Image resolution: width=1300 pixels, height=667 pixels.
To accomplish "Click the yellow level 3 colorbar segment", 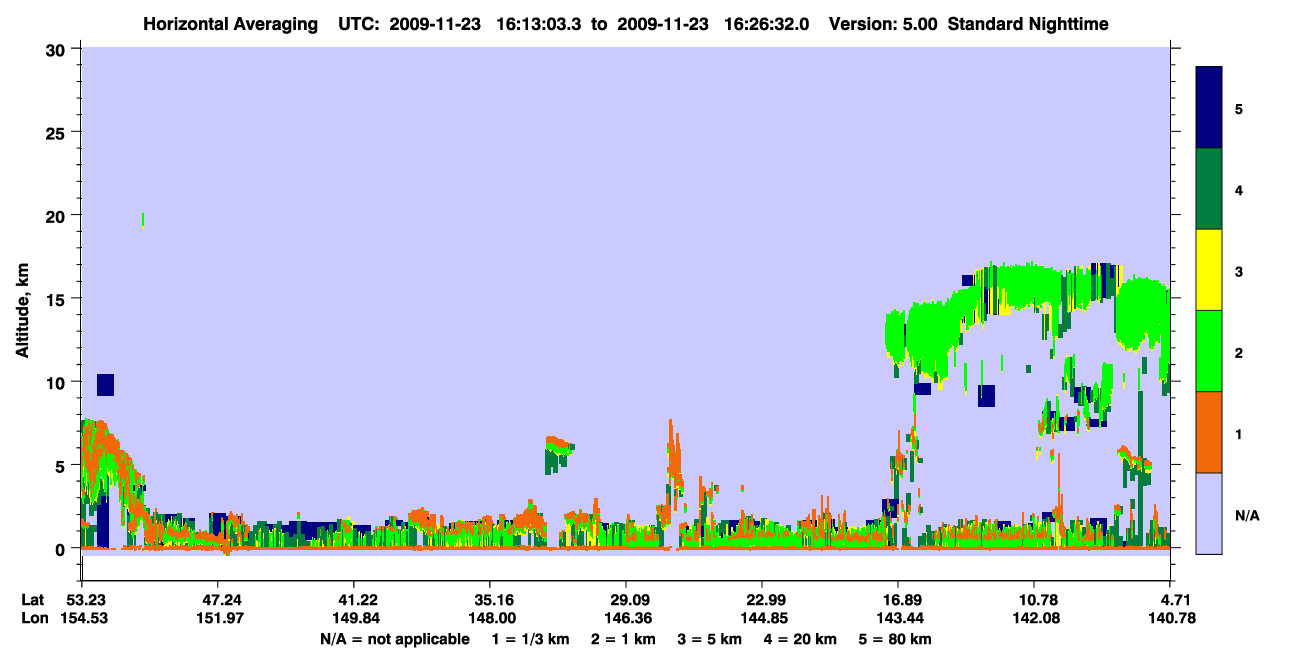I will coord(1209,270).
